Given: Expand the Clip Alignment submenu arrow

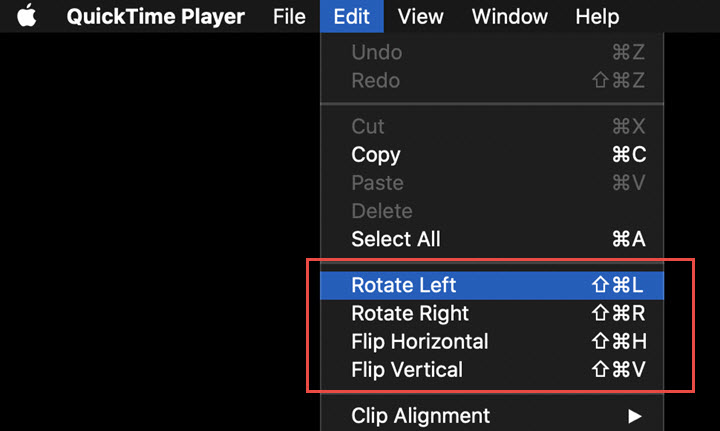Looking at the screenshot, I should 634,415.
